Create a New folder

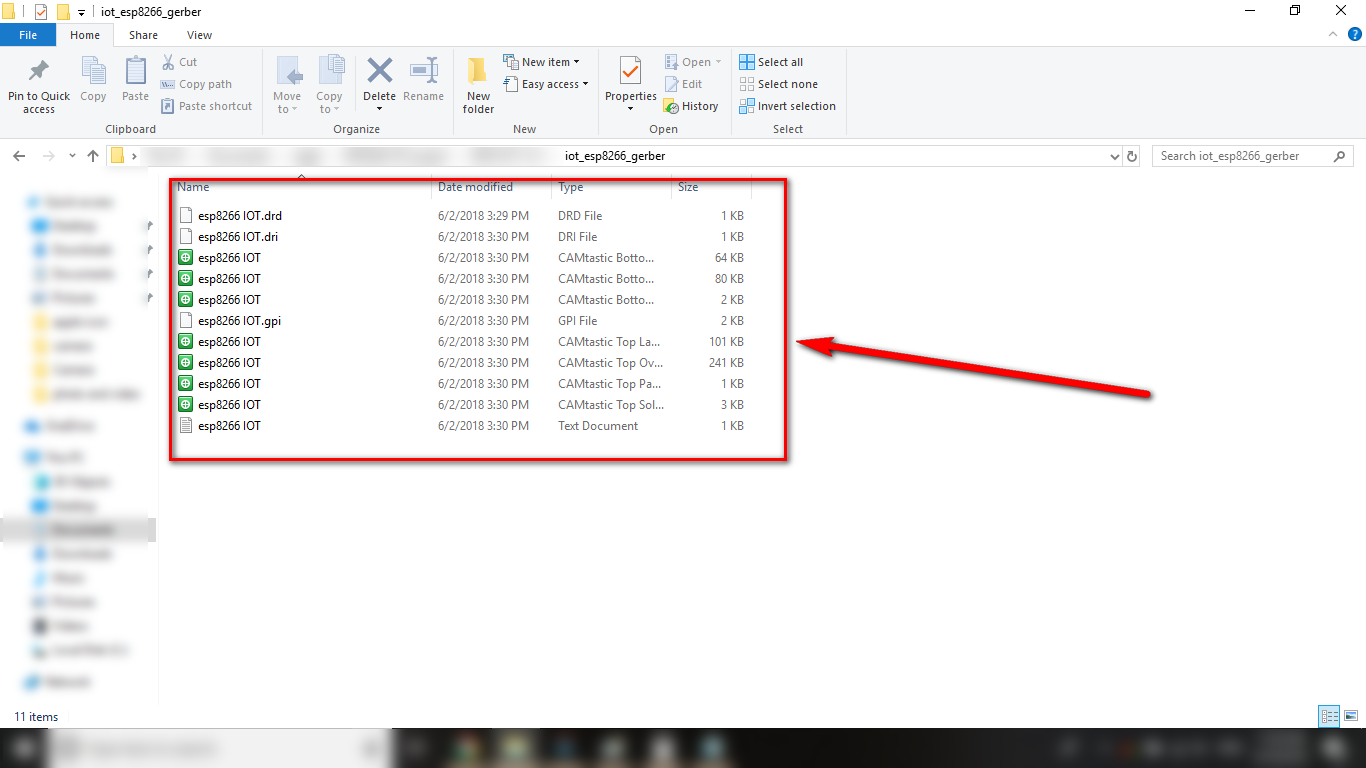click(x=477, y=84)
